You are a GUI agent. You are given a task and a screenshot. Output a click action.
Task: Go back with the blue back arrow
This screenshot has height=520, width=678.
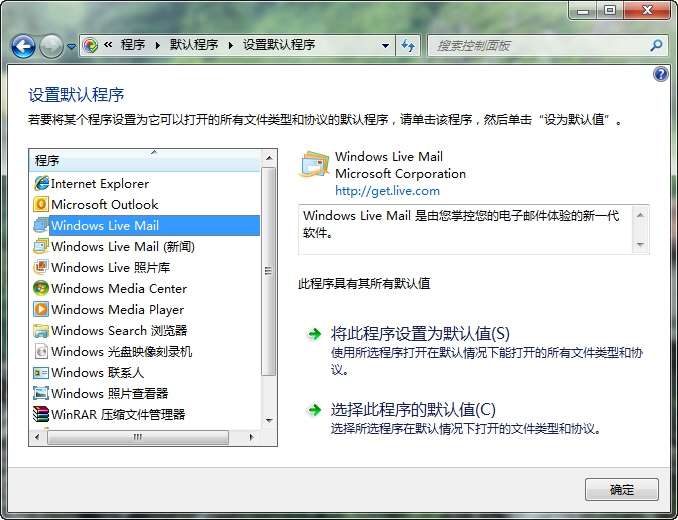point(23,46)
